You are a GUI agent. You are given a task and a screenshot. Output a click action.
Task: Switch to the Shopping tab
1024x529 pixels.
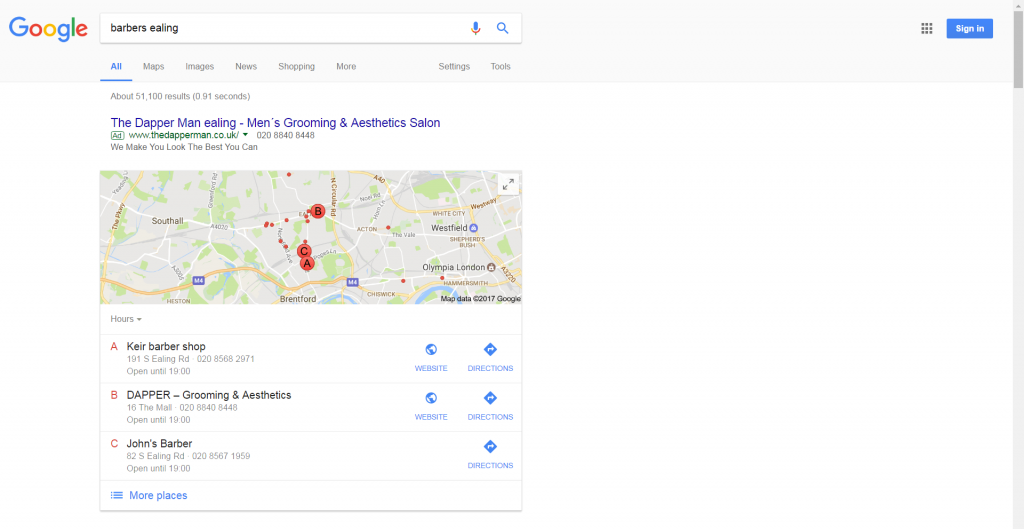pyautogui.click(x=296, y=67)
